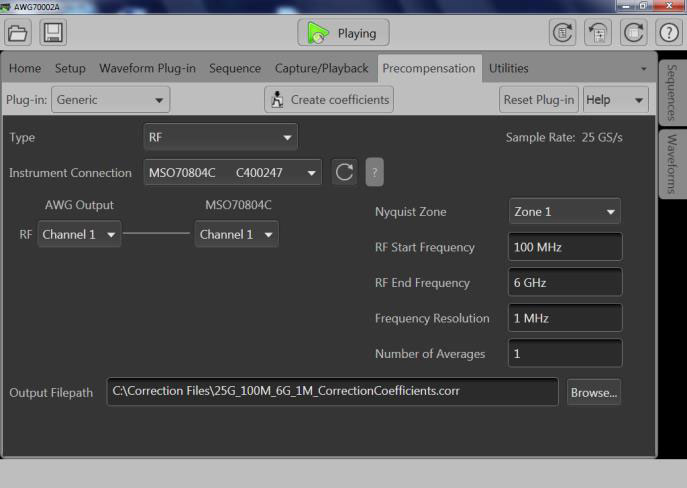
Task: Open the Plug-in Generic dropdown
Action: click(111, 100)
